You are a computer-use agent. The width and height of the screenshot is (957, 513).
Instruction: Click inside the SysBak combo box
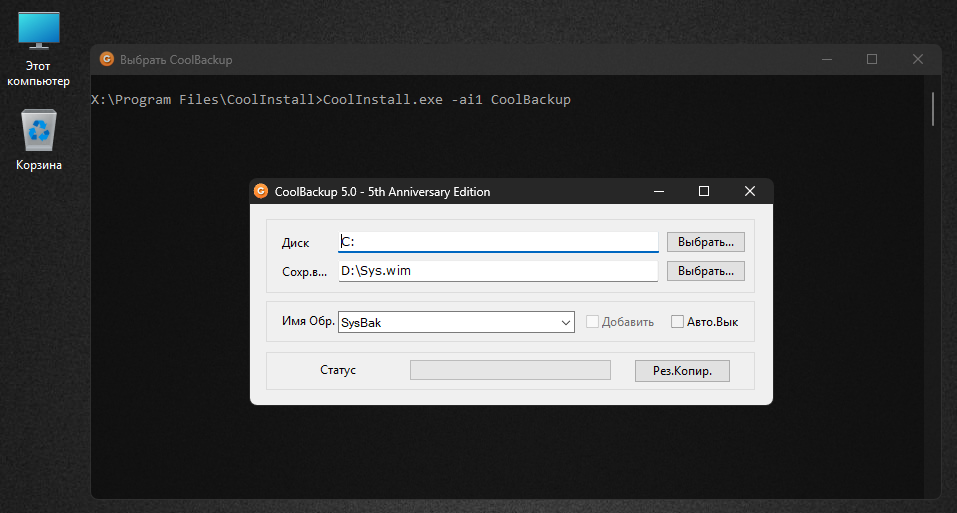[456, 322]
